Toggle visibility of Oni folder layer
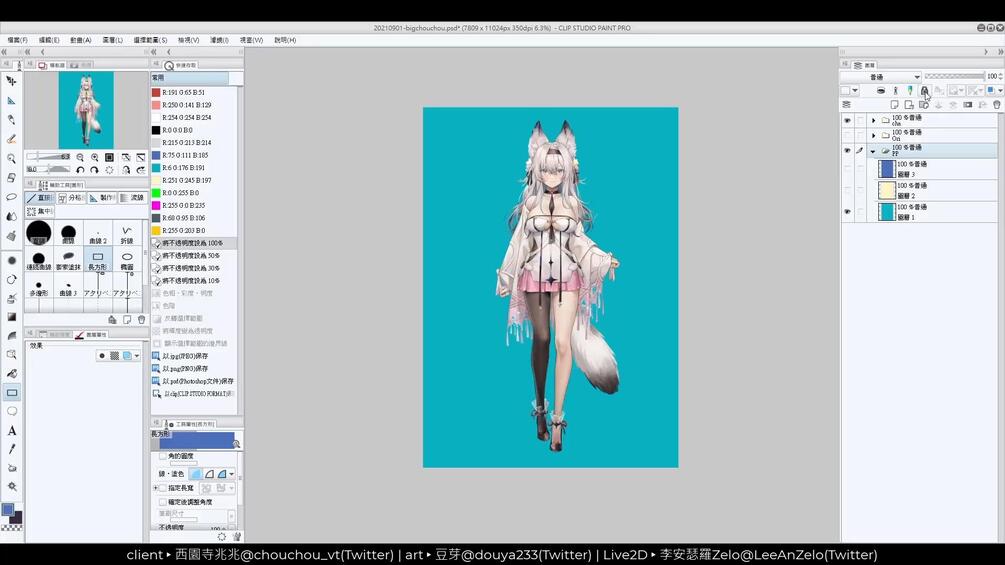1005x565 pixels. click(x=847, y=135)
